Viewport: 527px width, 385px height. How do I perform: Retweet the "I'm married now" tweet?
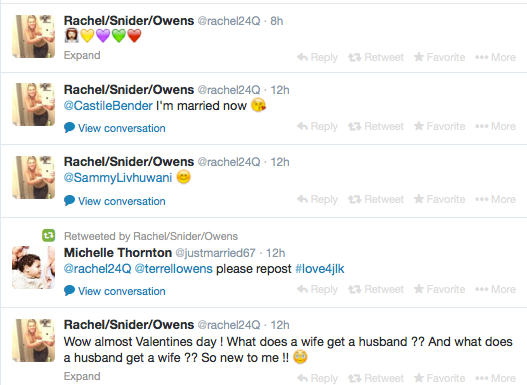tap(376, 126)
